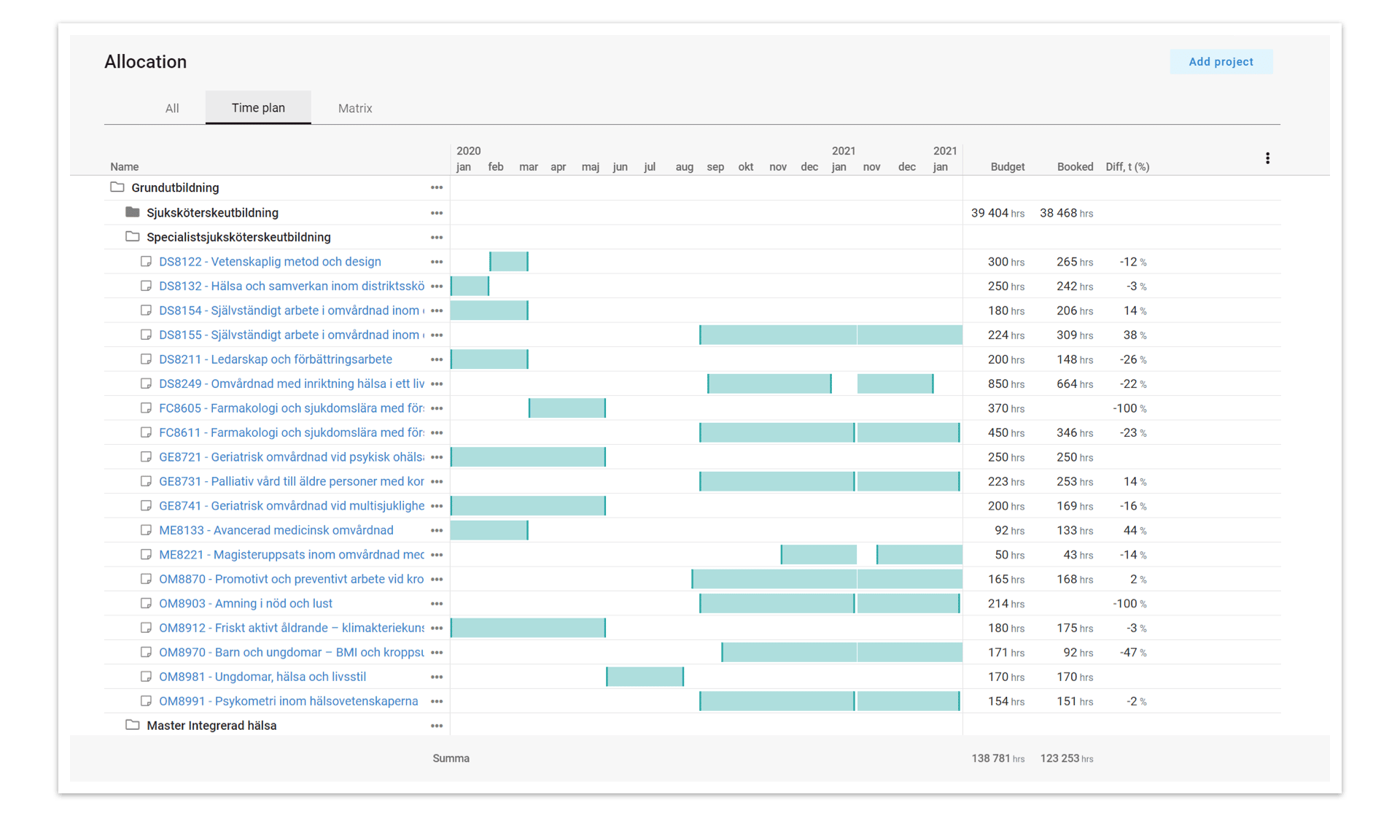Viewport: 1400px width, 840px height.
Task: Click the document icon next to DS8249
Action: point(146,384)
